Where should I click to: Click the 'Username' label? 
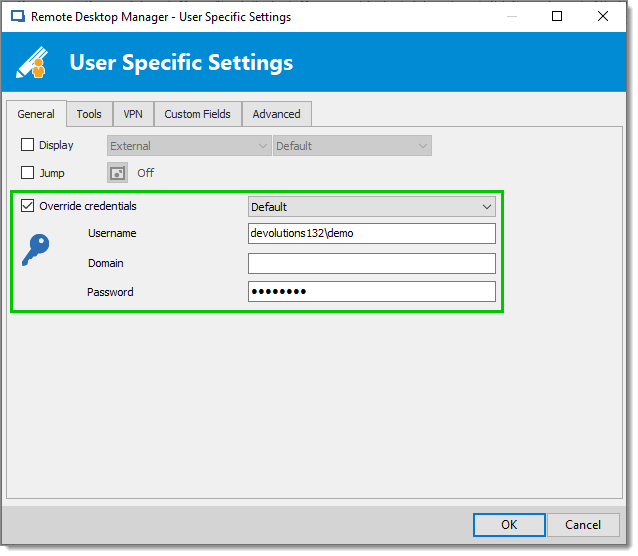tap(112, 233)
